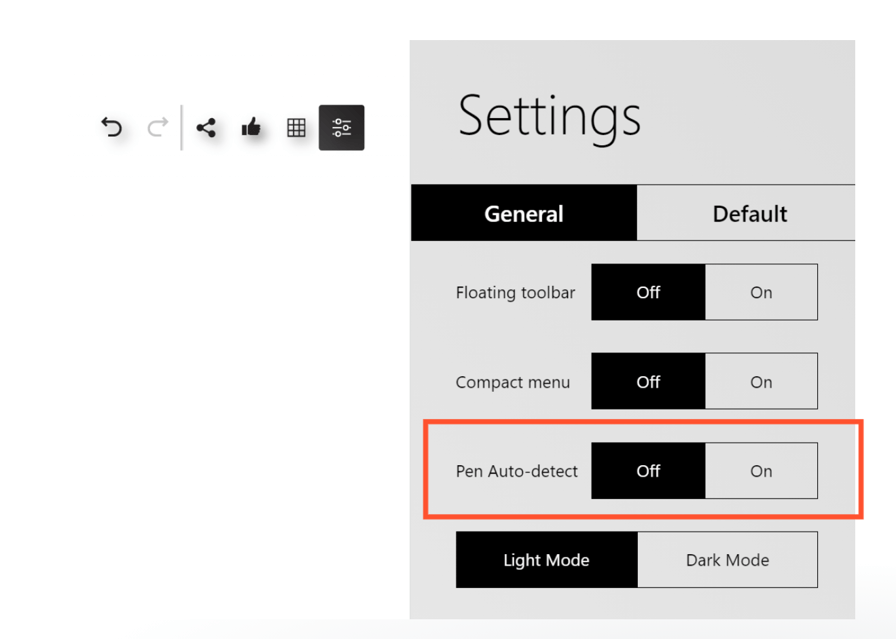Viewport: 896px width, 639px height.
Task: Close settings via the sliders icon
Action: point(341,127)
